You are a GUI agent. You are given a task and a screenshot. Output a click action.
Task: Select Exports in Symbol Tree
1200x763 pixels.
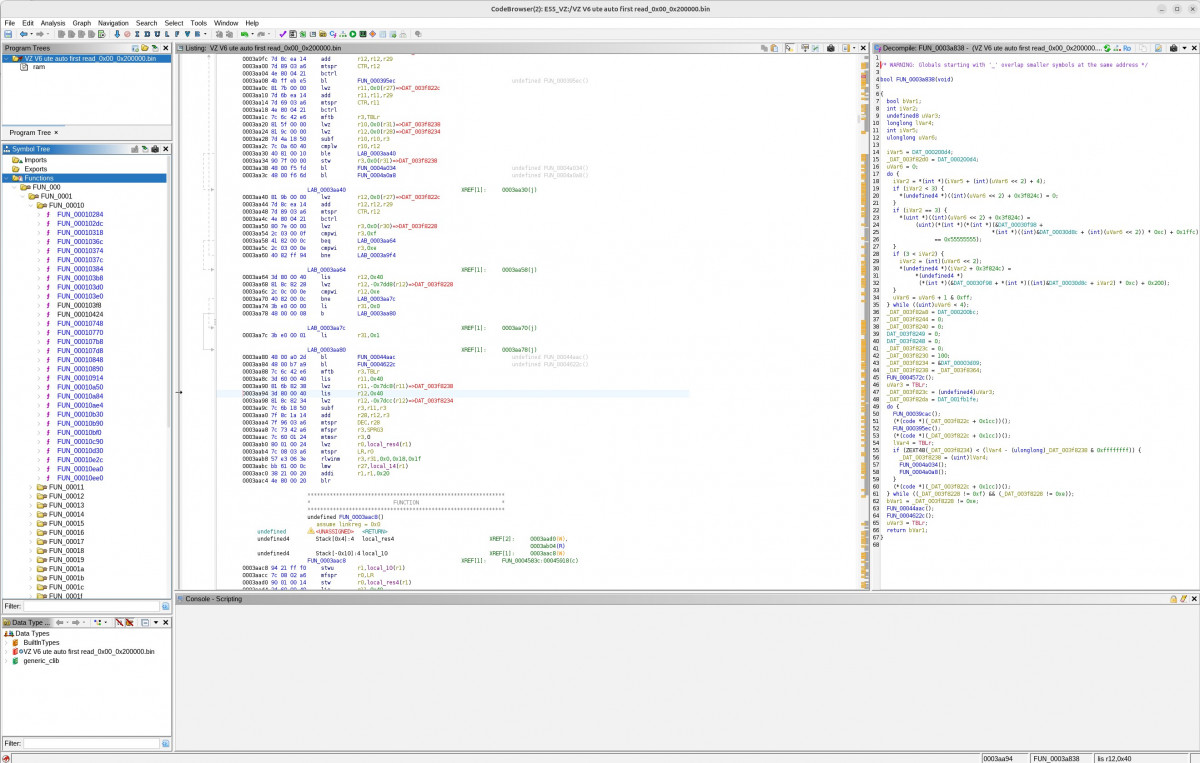[34, 169]
